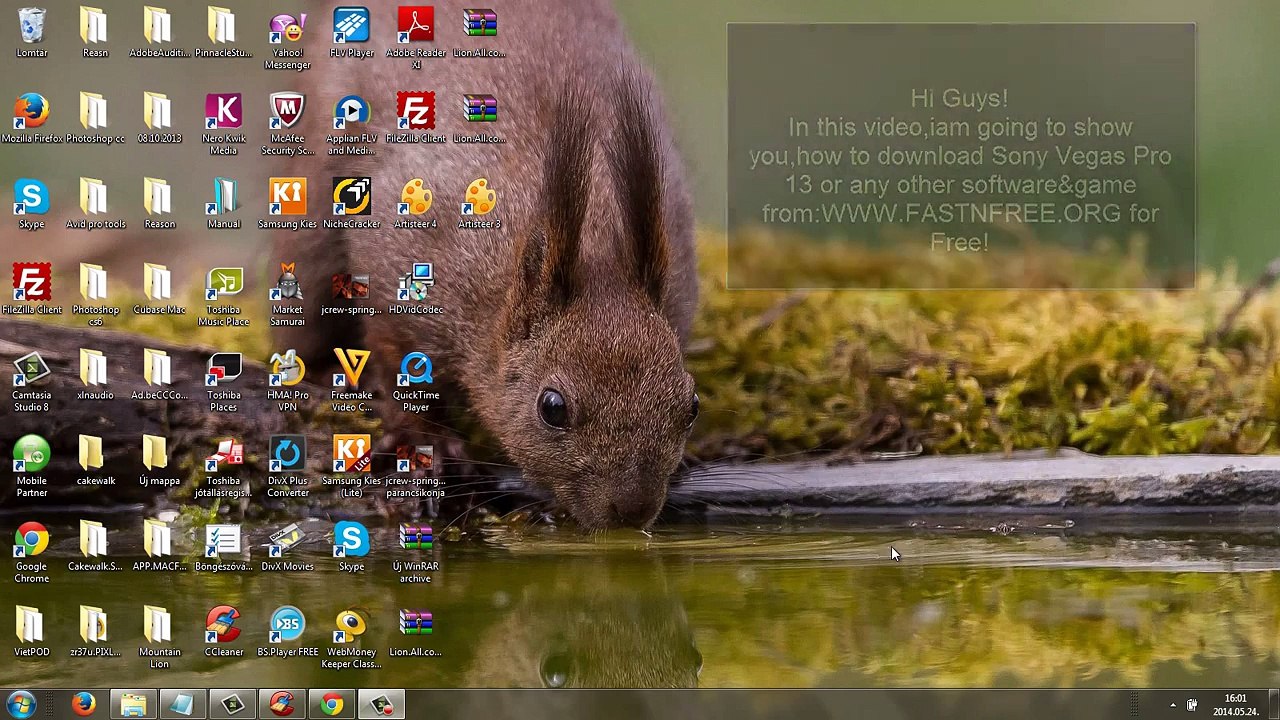Screen dimensions: 1280x720
Task: Launch HMA! Pro VPN
Action: tap(287, 381)
